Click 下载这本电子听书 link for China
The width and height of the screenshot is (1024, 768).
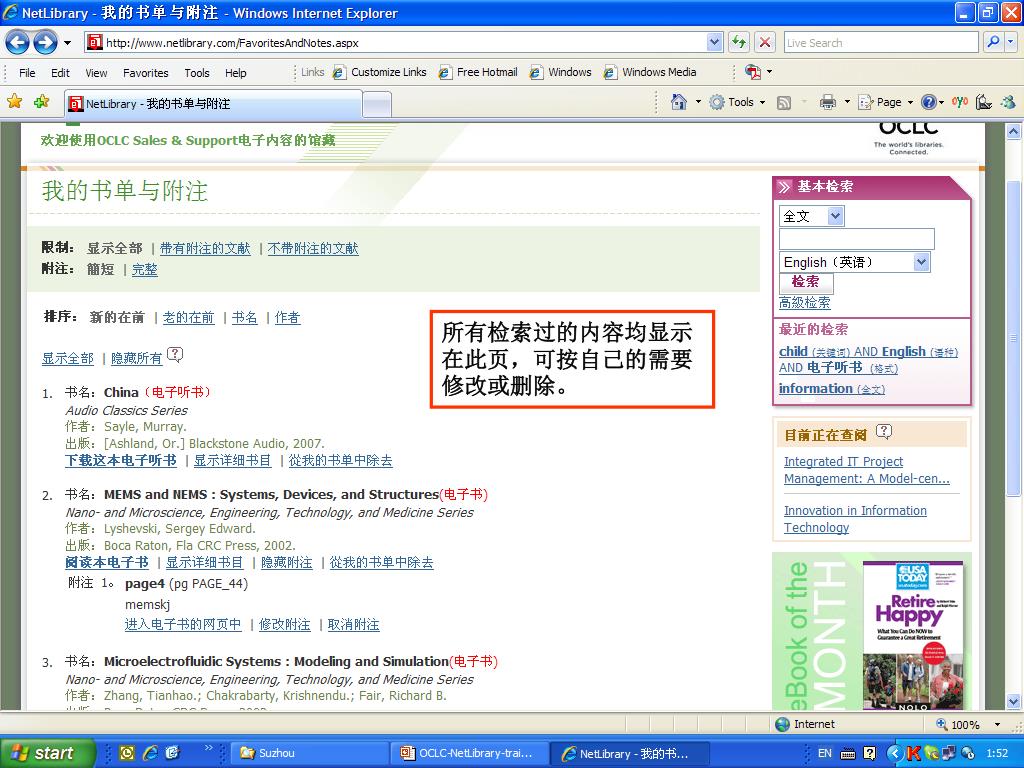tap(121, 460)
